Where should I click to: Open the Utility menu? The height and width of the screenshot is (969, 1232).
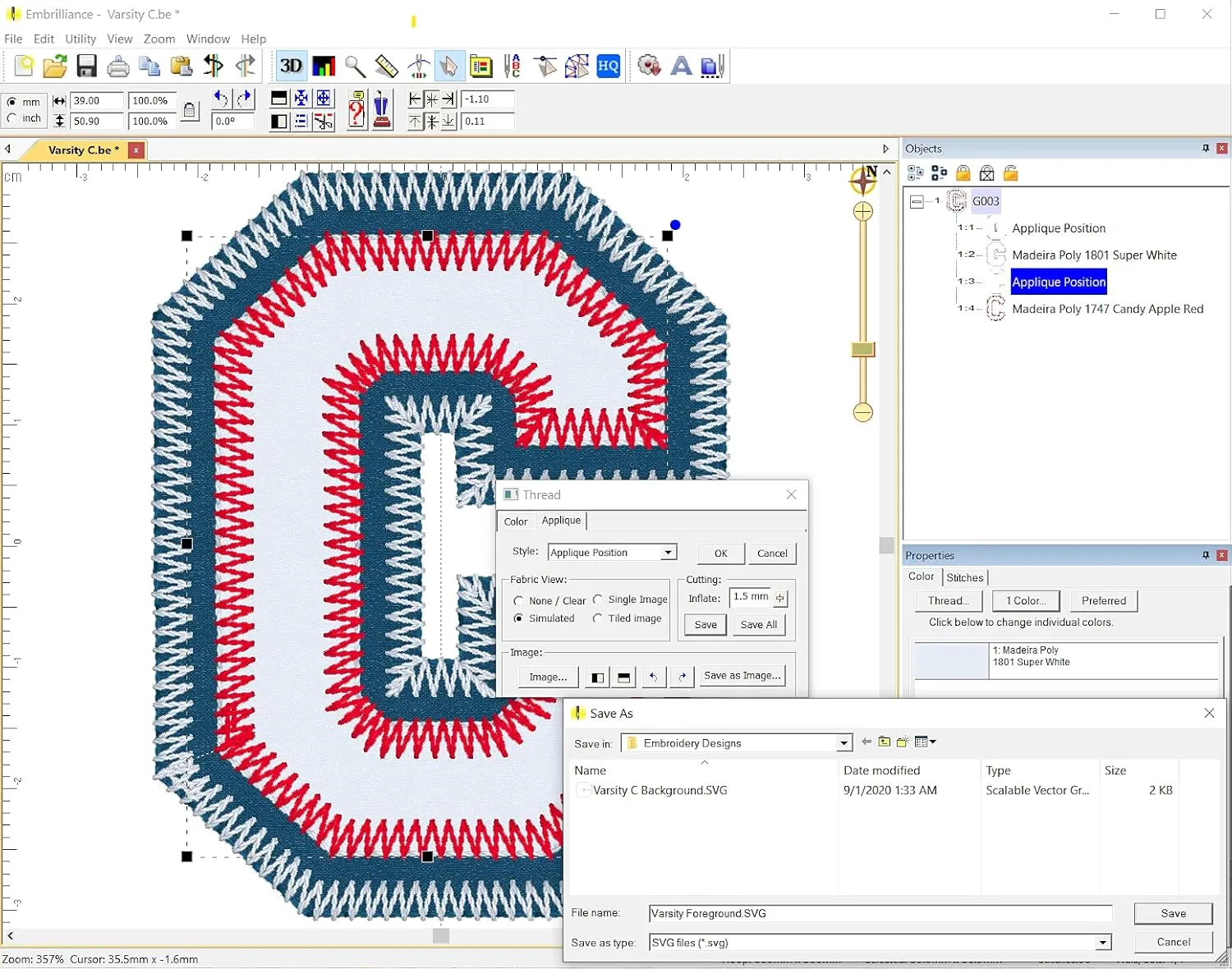pyautogui.click(x=80, y=39)
